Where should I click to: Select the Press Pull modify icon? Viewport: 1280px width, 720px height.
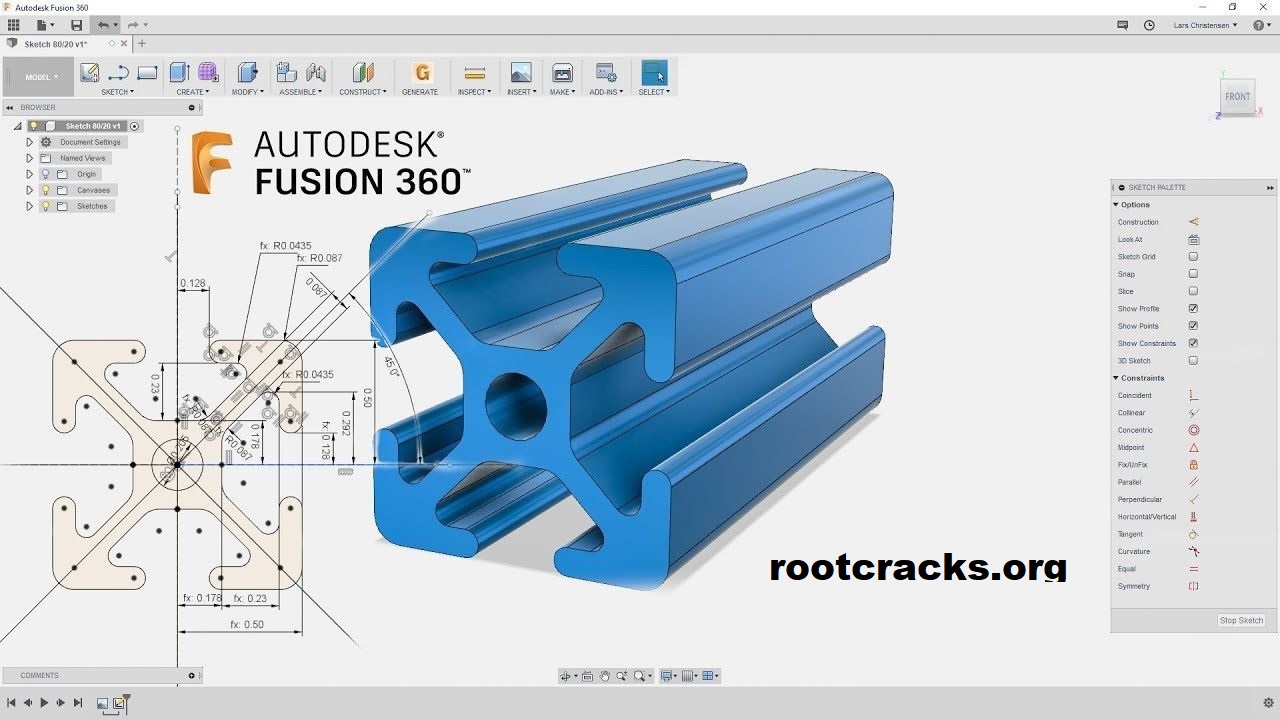point(247,72)
